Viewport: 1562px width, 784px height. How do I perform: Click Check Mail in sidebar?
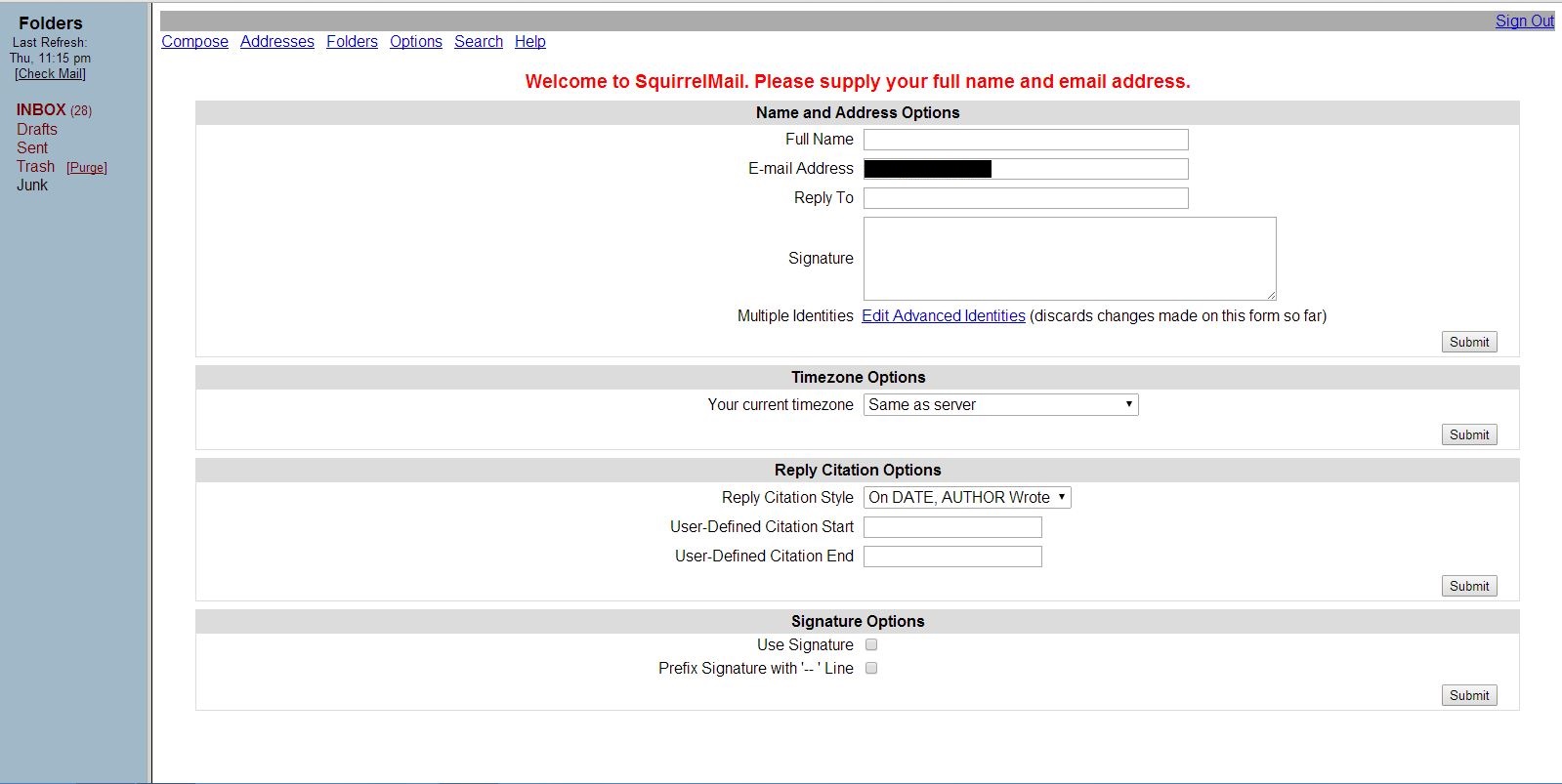click(50, 73)
